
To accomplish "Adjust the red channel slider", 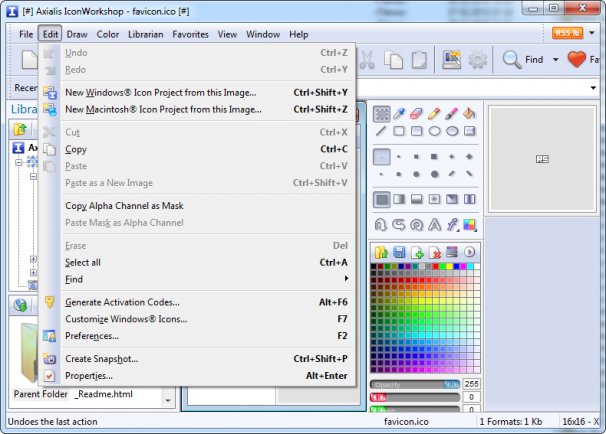I will (415, 398).
